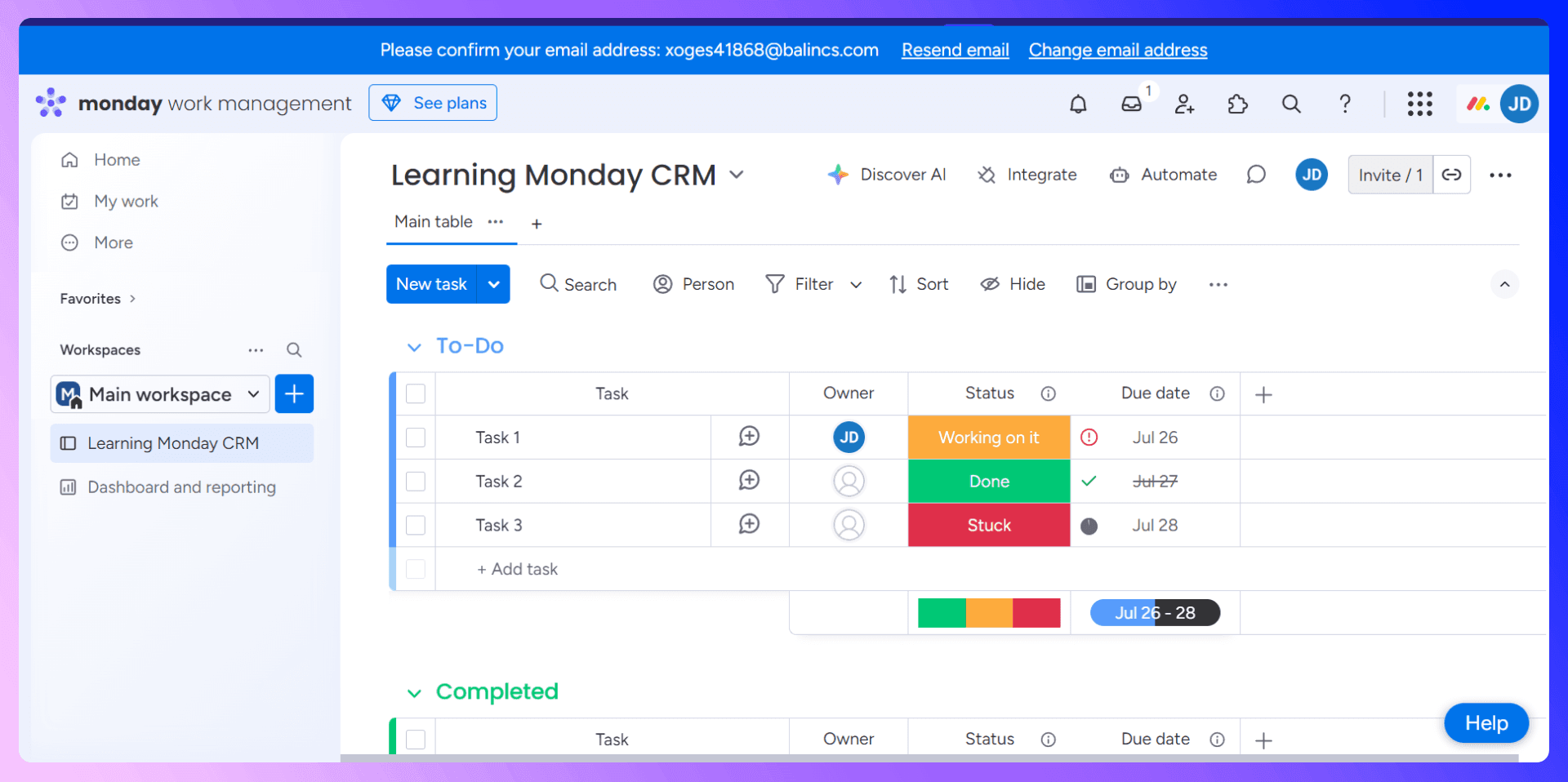The image size is (1568, 782).
Task: Click the New task button
Action: 431,284
